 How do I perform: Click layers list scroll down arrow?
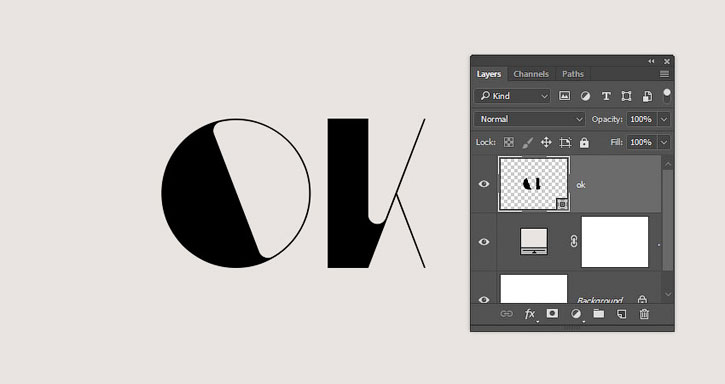[x=668, y=294]
